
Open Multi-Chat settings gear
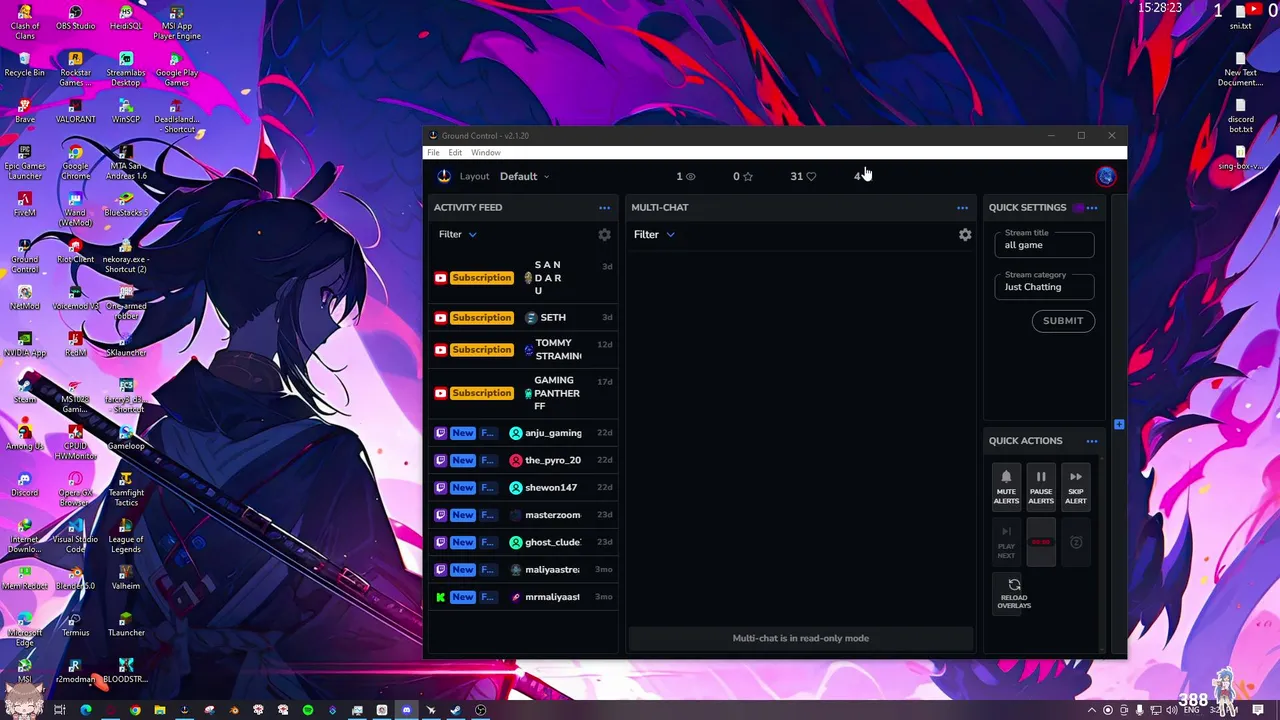click(x=965, y=235)
